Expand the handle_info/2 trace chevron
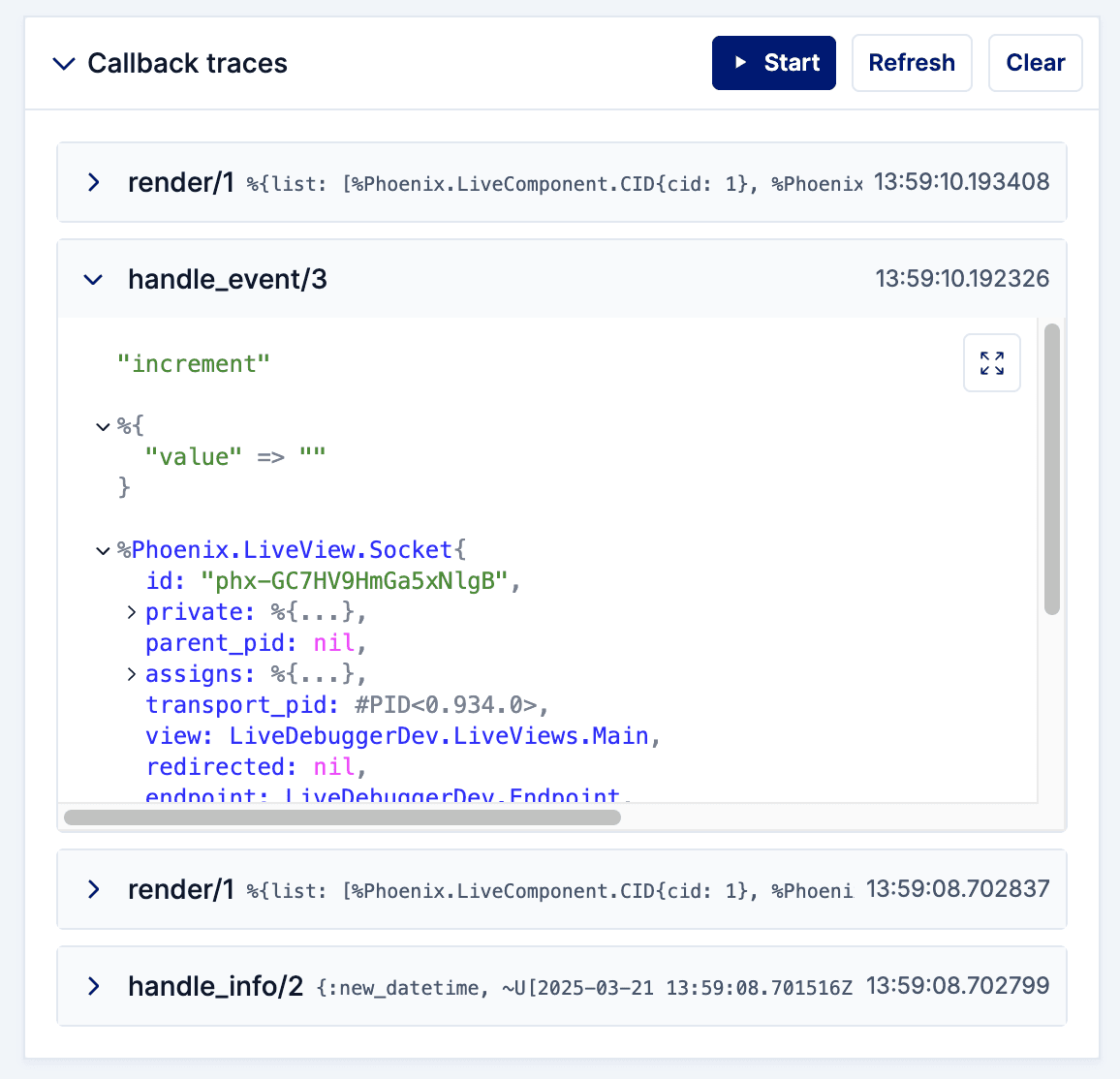The width and height of the screenshot is (1120, 1079). [94, 986]
